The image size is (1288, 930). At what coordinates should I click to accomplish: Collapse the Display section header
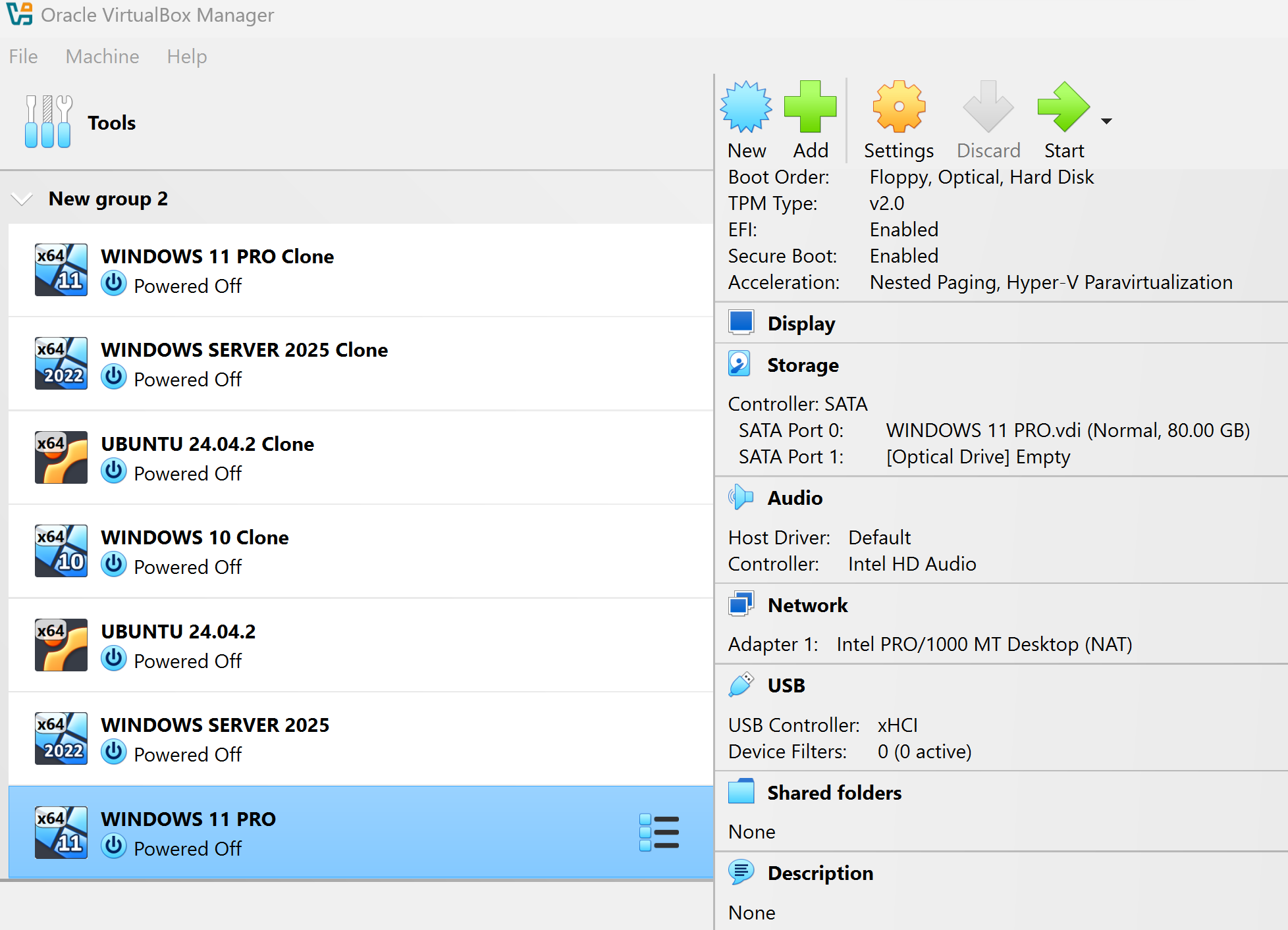[801, 323]
